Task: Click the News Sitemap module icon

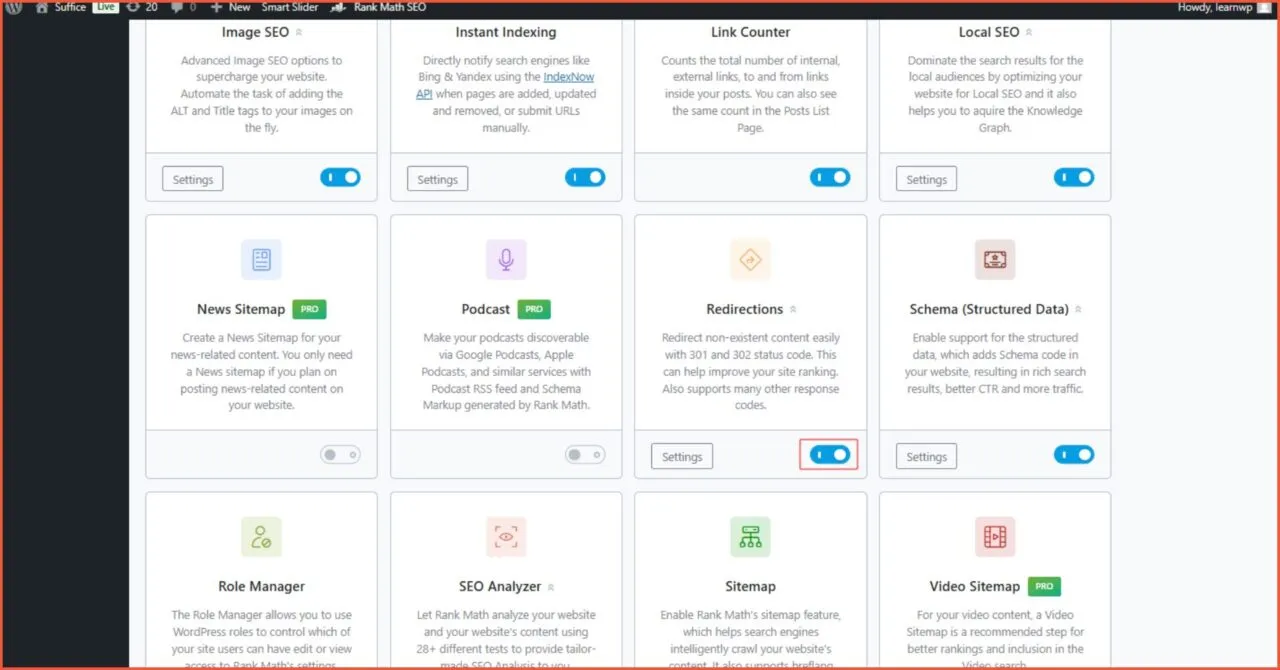Action: click(261, 259)
